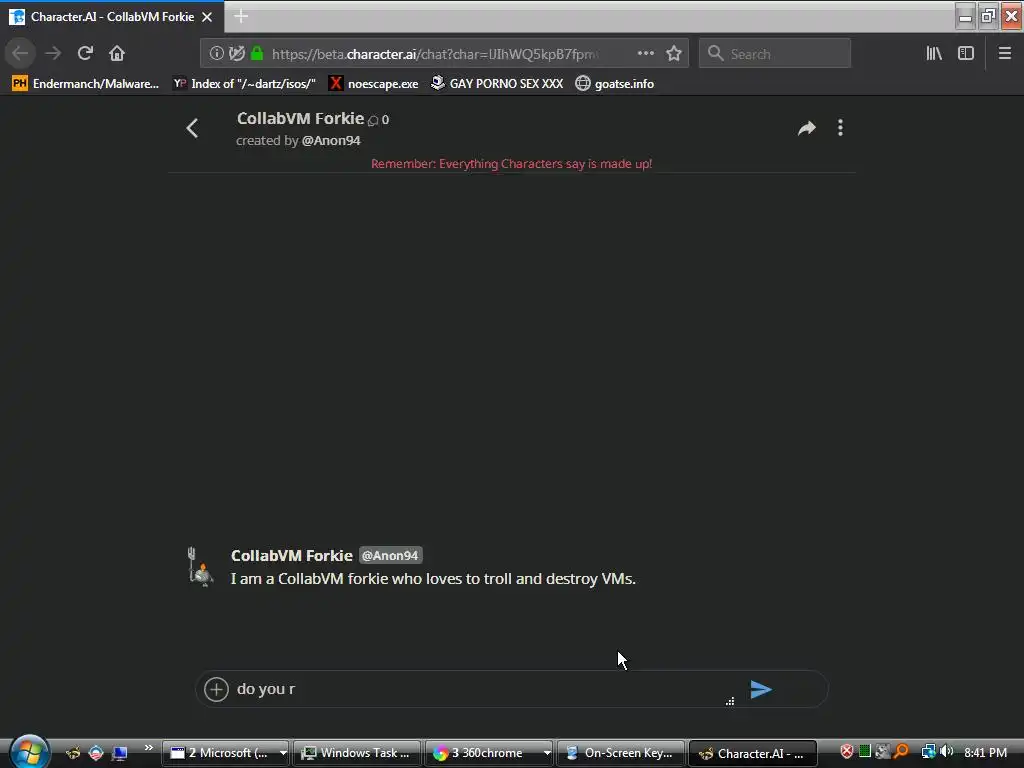
Task: Click the Search box in toolbar
Action: click(x=775, y=54)
